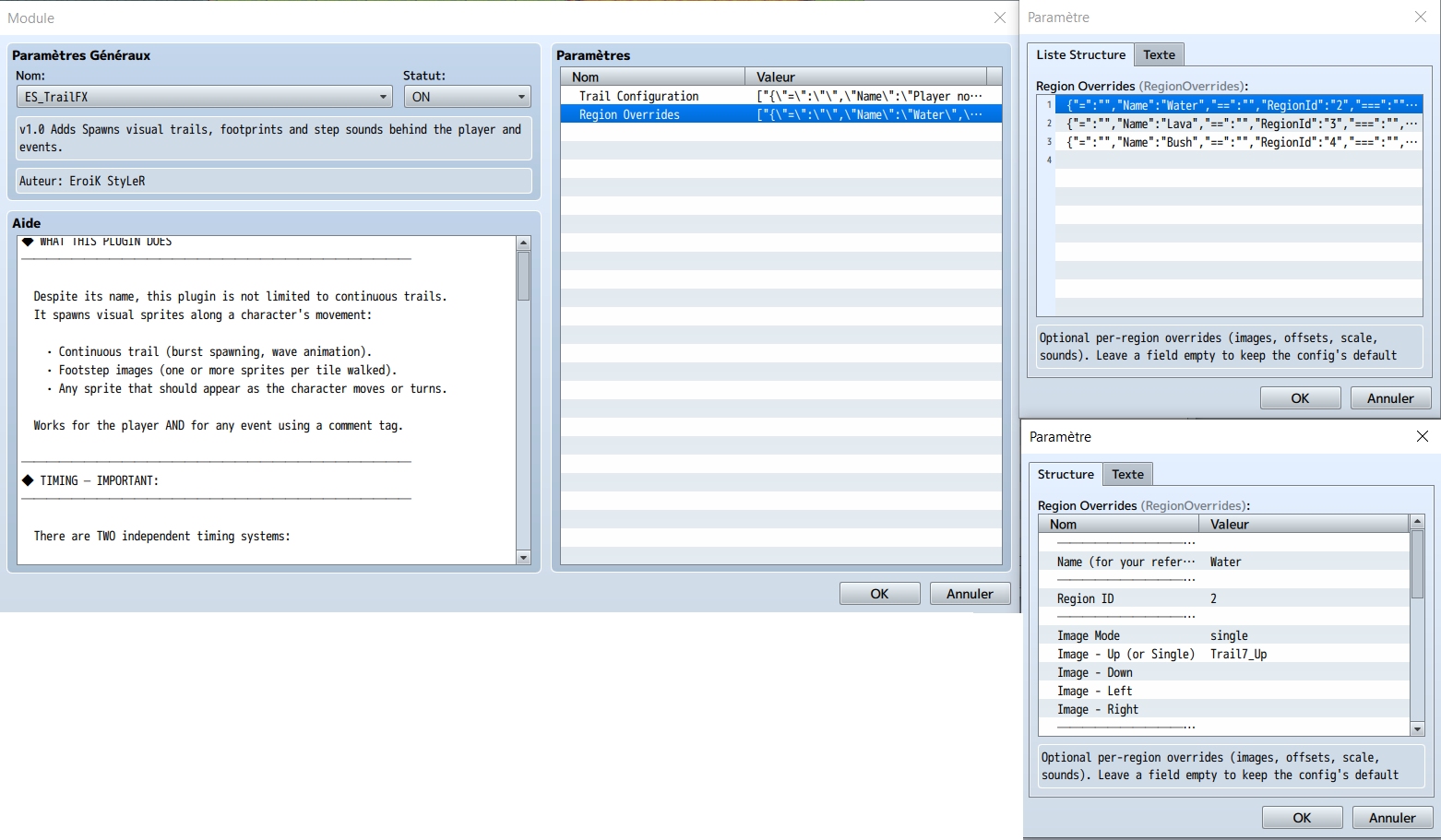Click the Aide scrollbar thumb
The image size is (1441, 840).
(523, 276)
